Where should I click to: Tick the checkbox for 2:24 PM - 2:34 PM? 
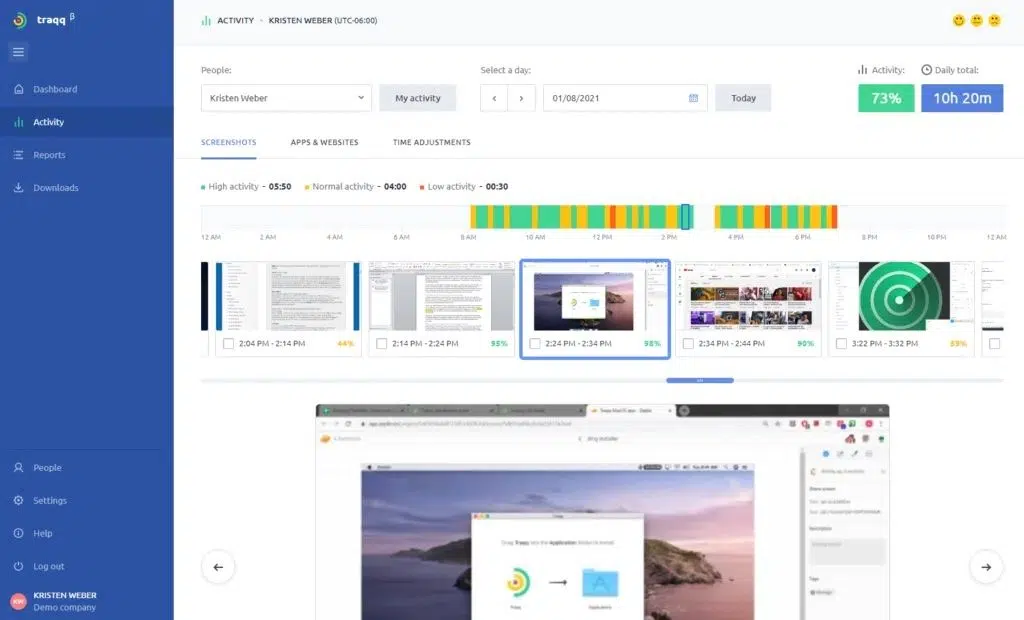535,344
